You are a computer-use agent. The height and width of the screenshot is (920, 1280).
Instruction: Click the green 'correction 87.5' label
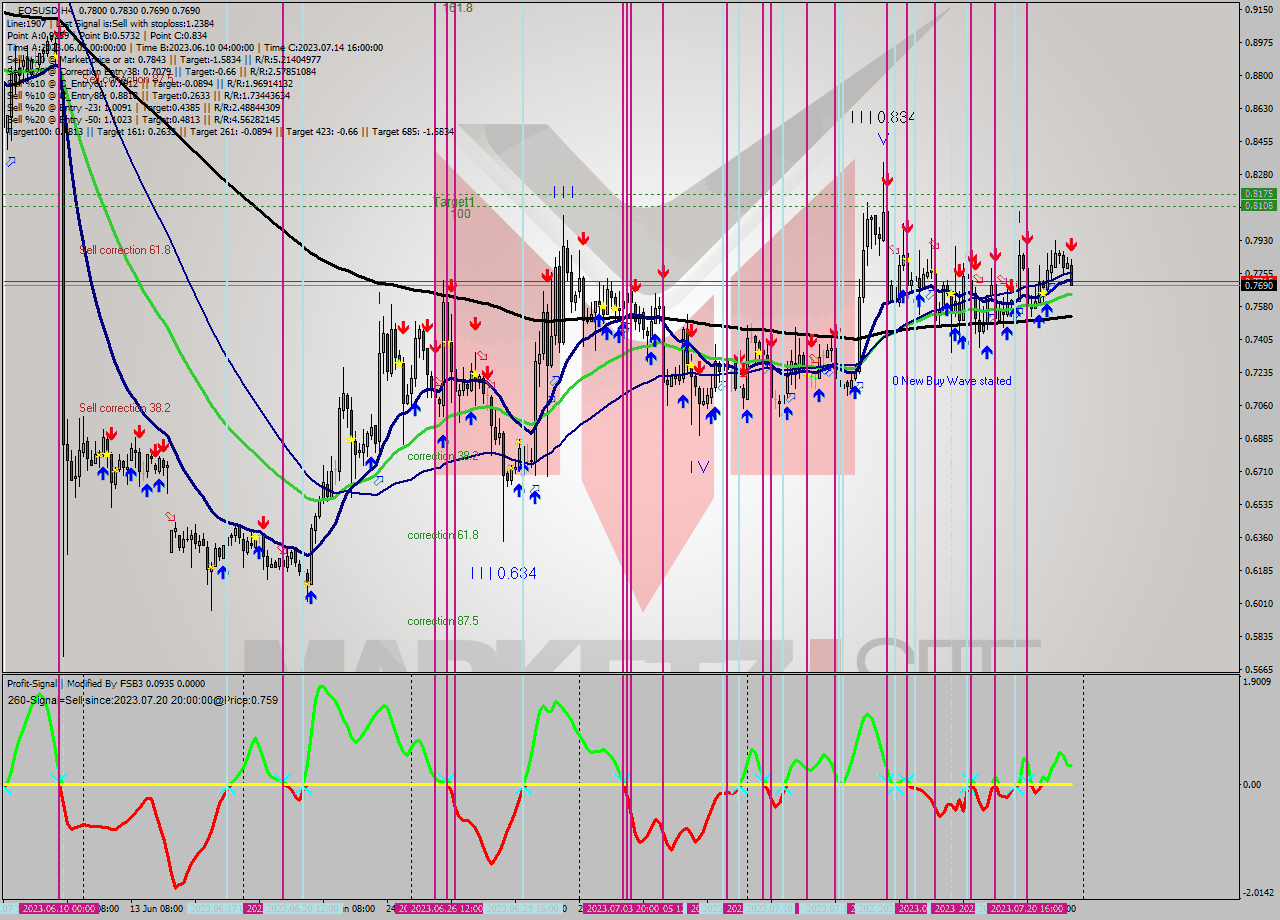coord(443,621)
